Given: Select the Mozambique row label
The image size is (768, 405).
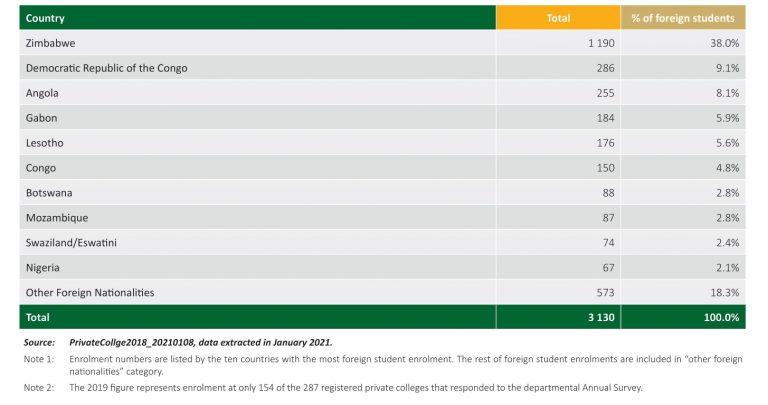Looking at the screenshot, I should (x=58, y=217).
